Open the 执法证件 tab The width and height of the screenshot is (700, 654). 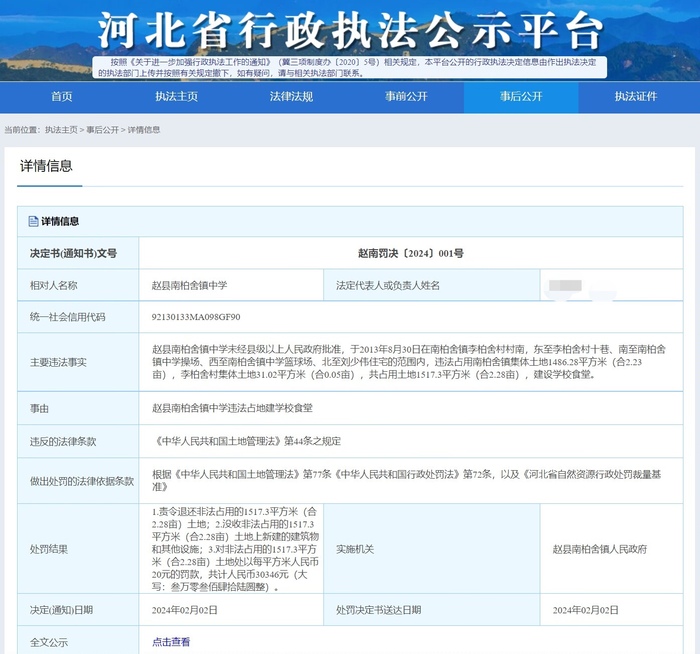pyautogui.click(x=636, y=96)
